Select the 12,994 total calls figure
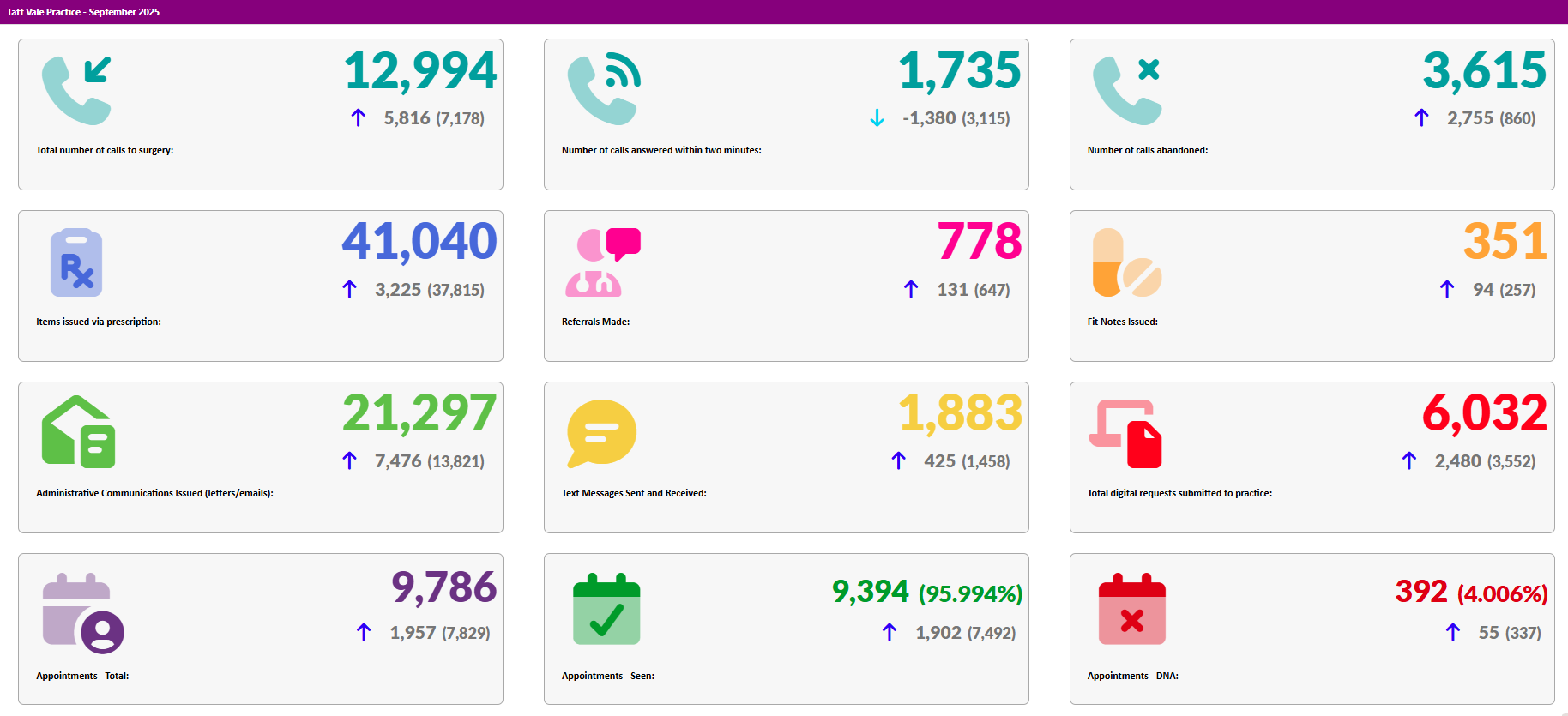The height and width of the screenshot is (716, 1568). coord(420,70)
